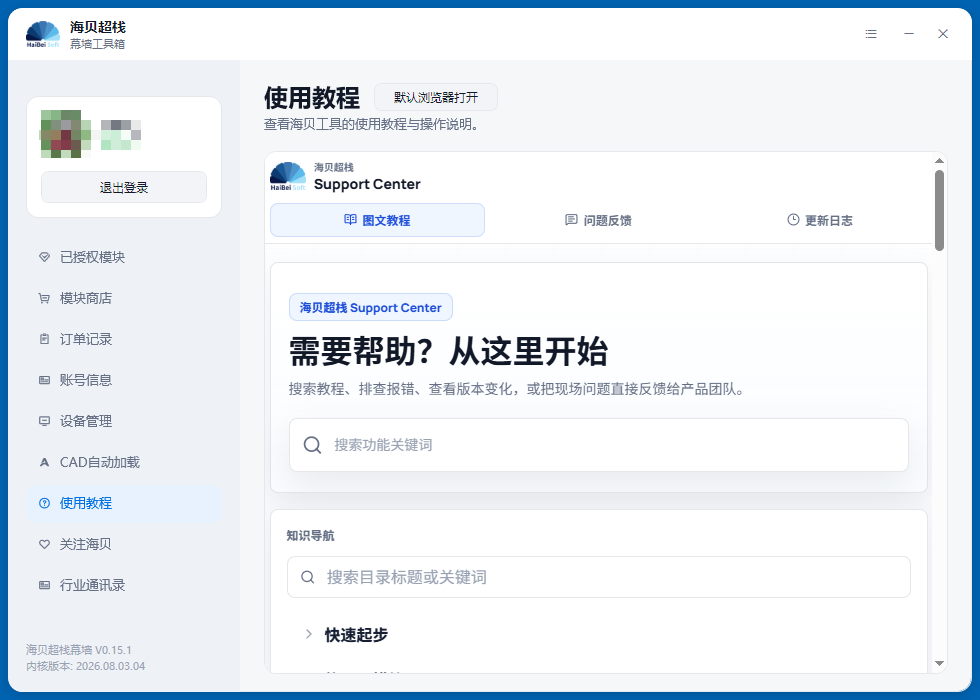
Task: Click the 海贝超栈 app name in title bar
Action: 98,27
